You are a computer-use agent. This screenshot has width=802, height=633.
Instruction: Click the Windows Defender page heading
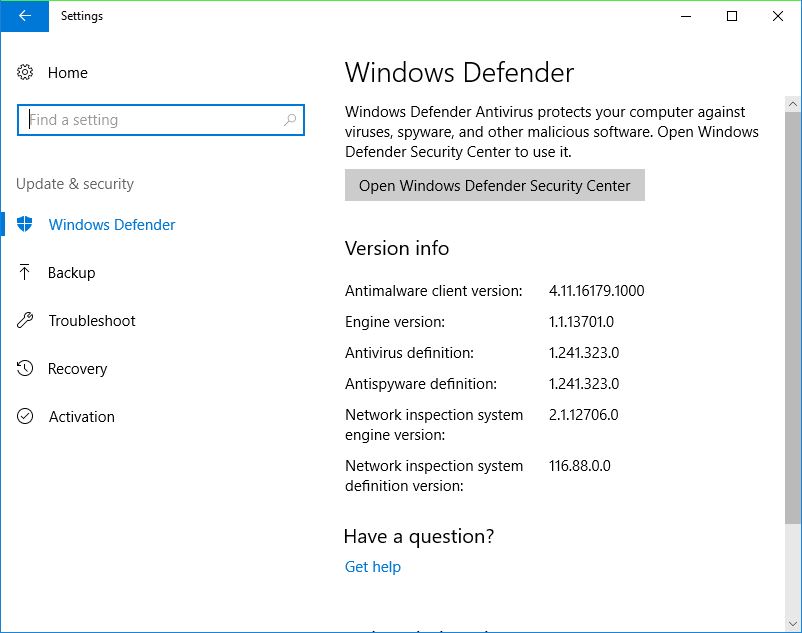459,72
